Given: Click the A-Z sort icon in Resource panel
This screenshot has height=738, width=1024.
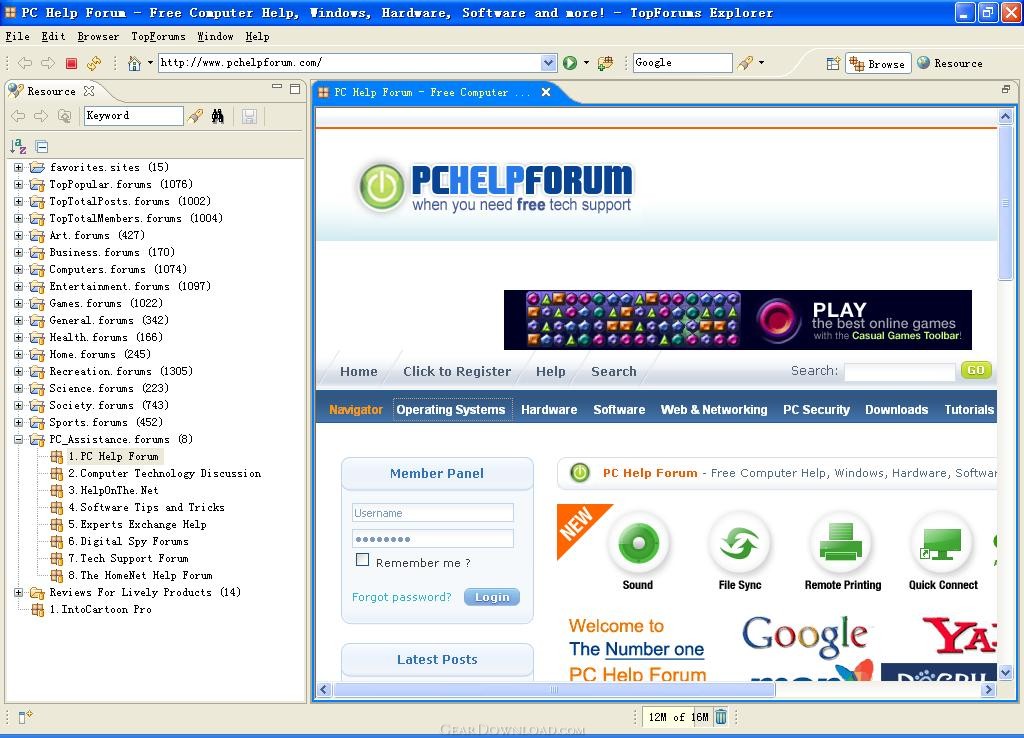Looking at the screenshot, I should pos(18,146).
